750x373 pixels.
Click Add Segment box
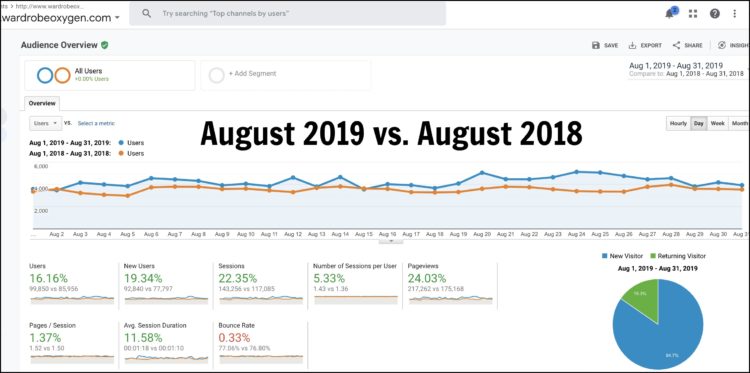pos(286,75)
